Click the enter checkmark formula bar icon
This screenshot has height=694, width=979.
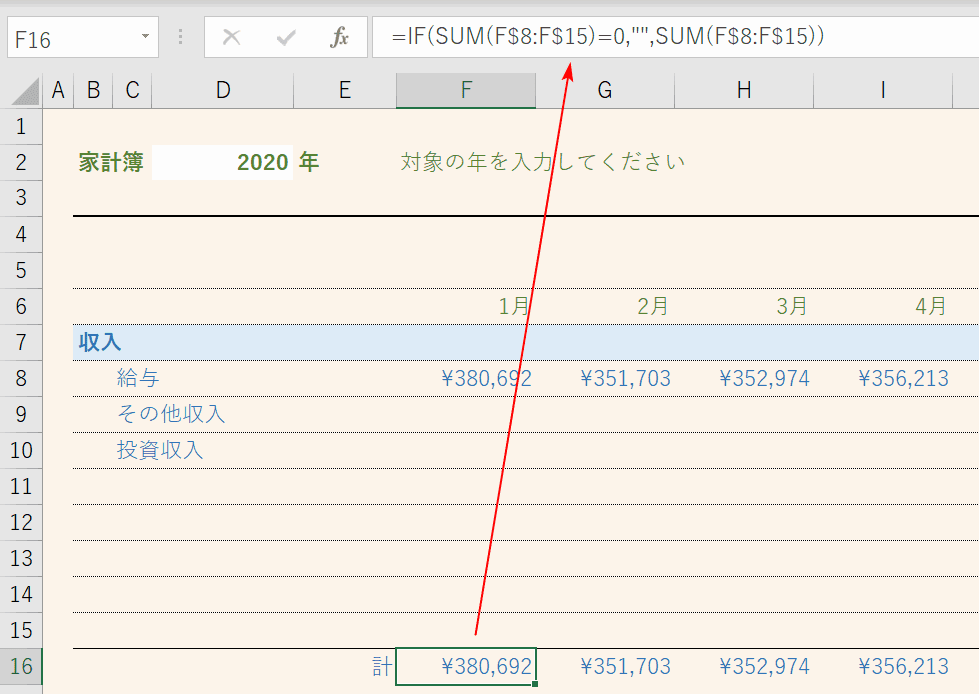286,38
